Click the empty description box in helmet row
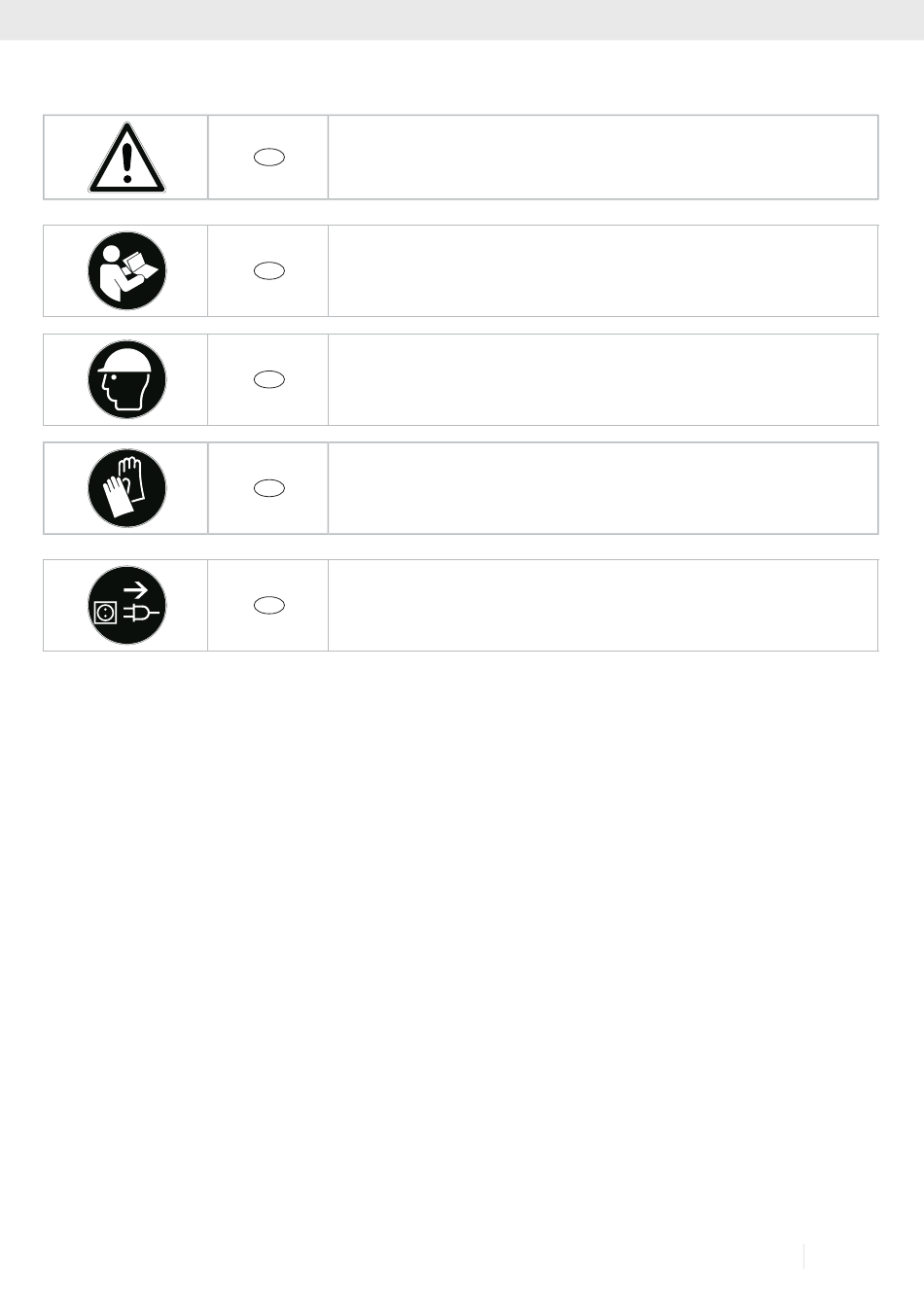 pos(603,379)
